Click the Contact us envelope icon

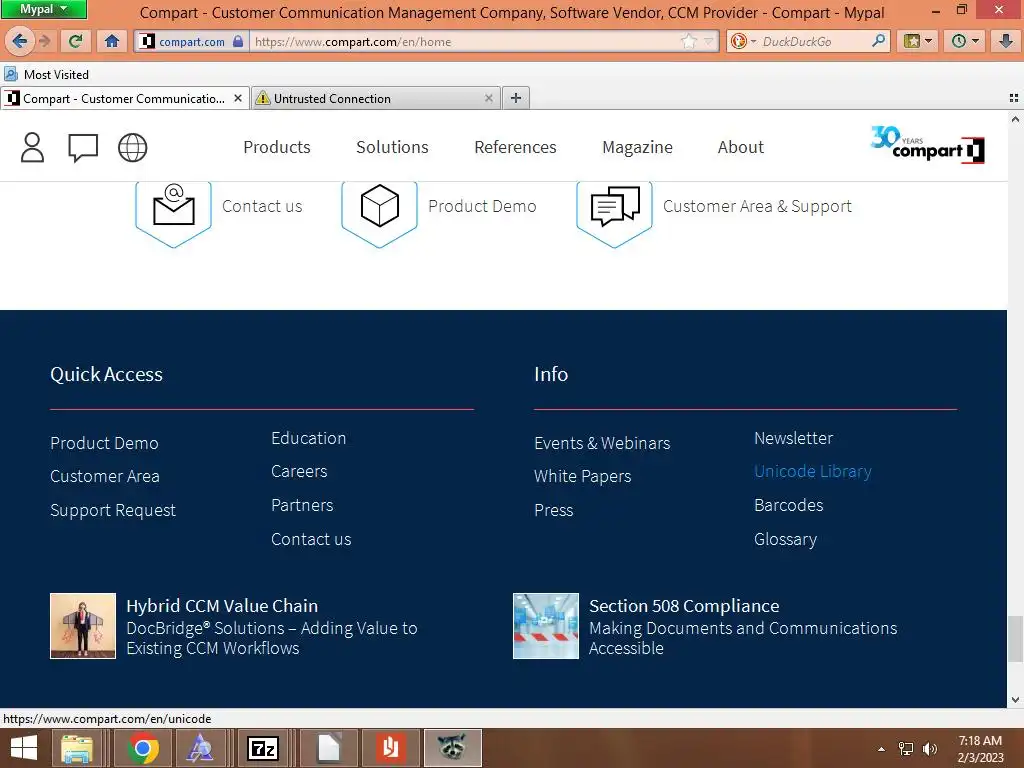click(x=173, y=208)
